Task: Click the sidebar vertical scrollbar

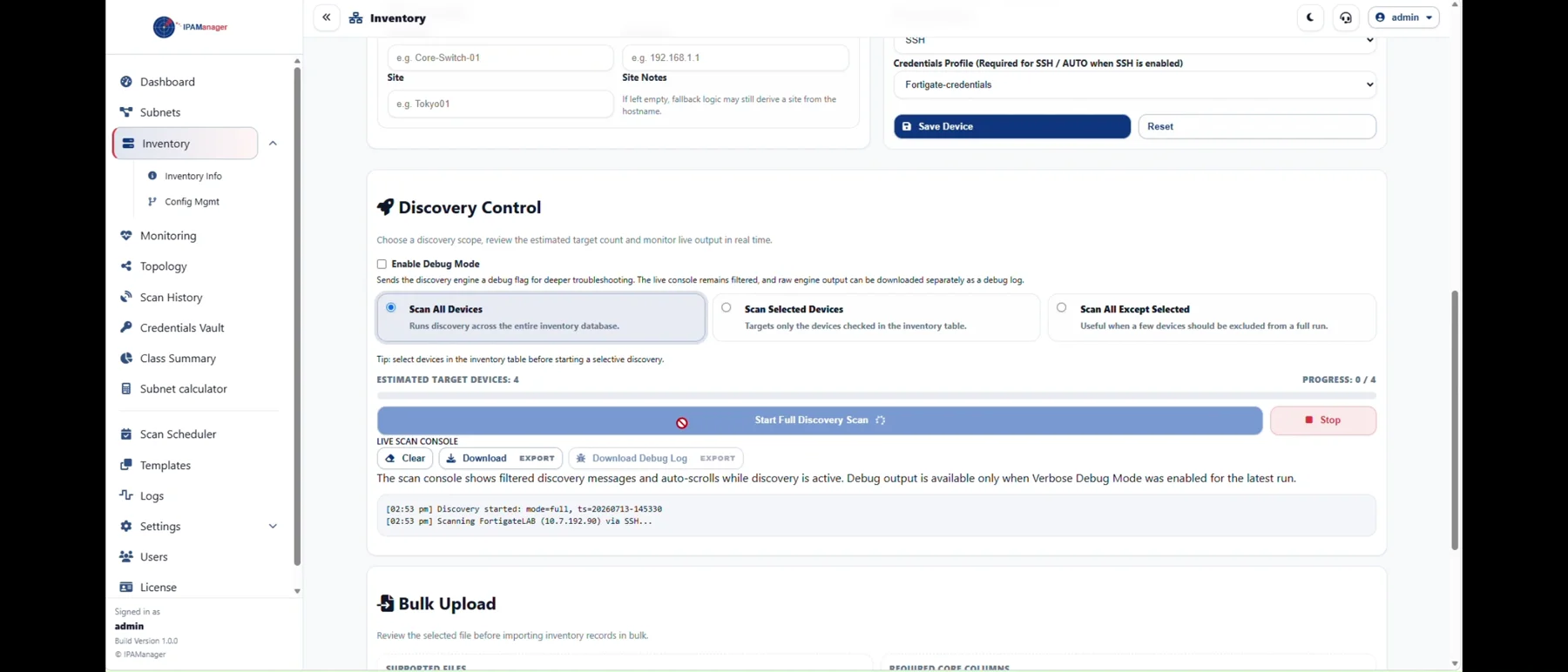Action: point(297,318)
